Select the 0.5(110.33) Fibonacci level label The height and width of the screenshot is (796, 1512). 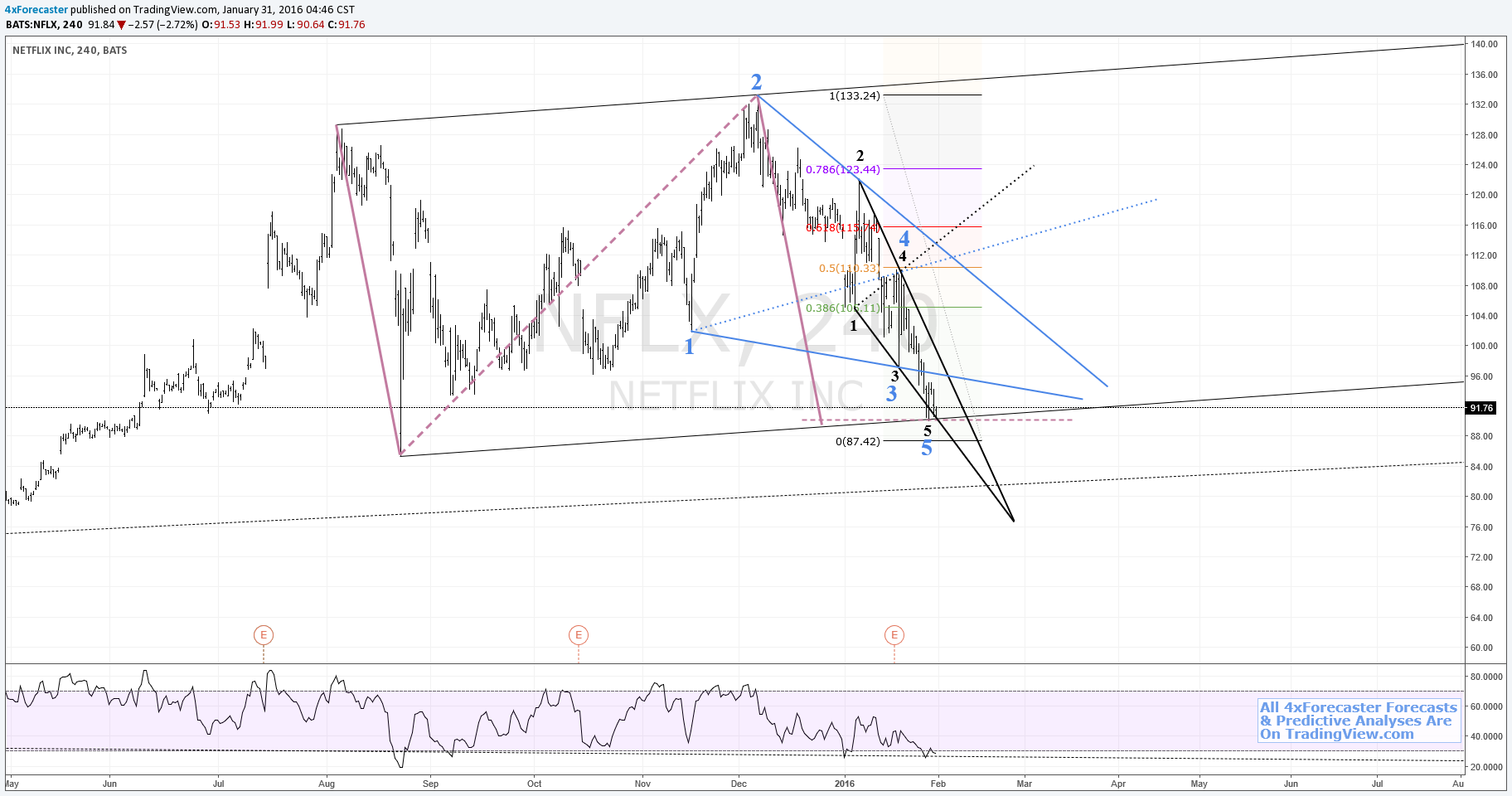850,269
